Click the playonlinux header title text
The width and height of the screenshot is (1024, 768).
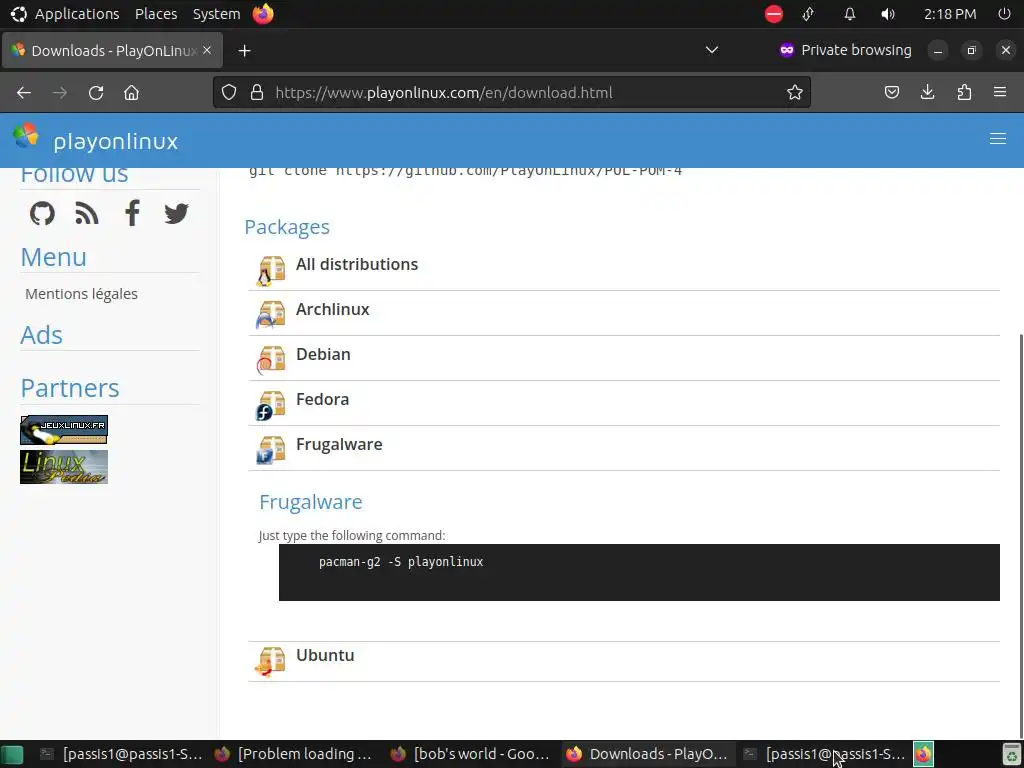(x=116, y=142)
